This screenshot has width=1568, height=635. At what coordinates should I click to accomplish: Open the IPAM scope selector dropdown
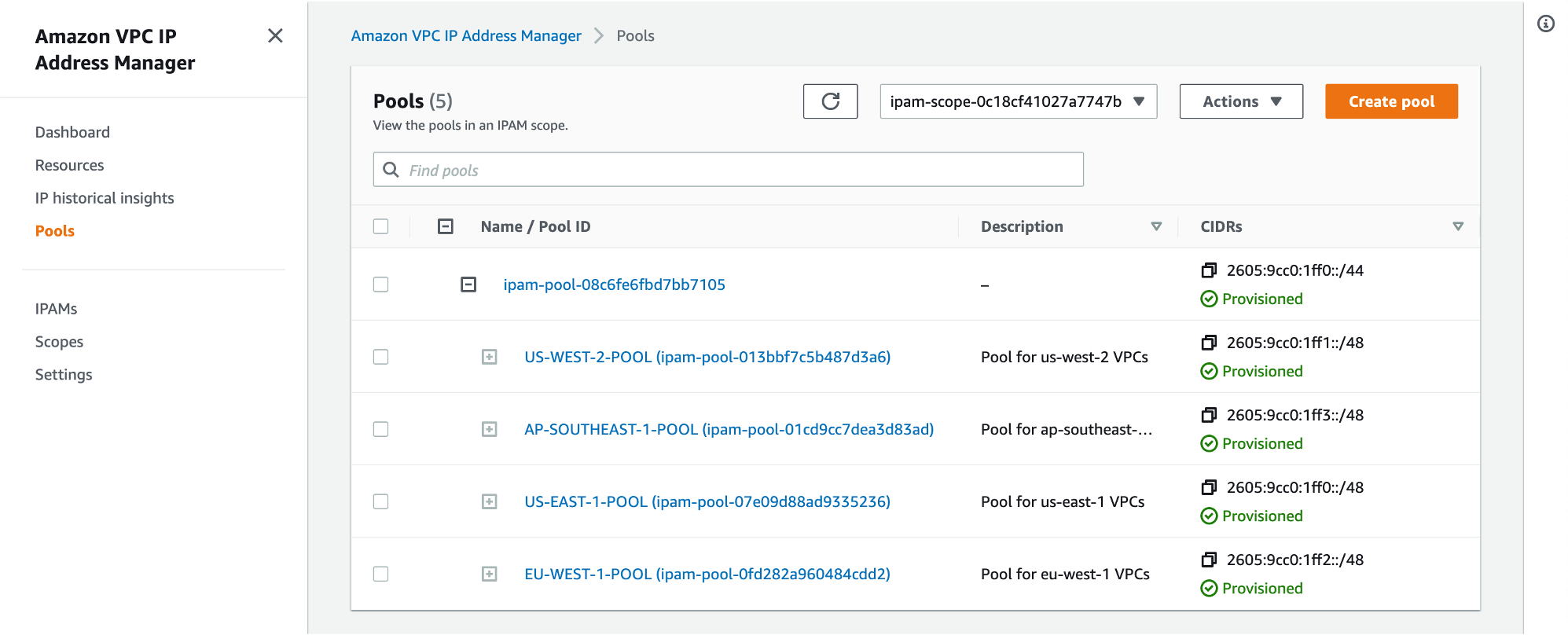click(x=1018, y=101)
